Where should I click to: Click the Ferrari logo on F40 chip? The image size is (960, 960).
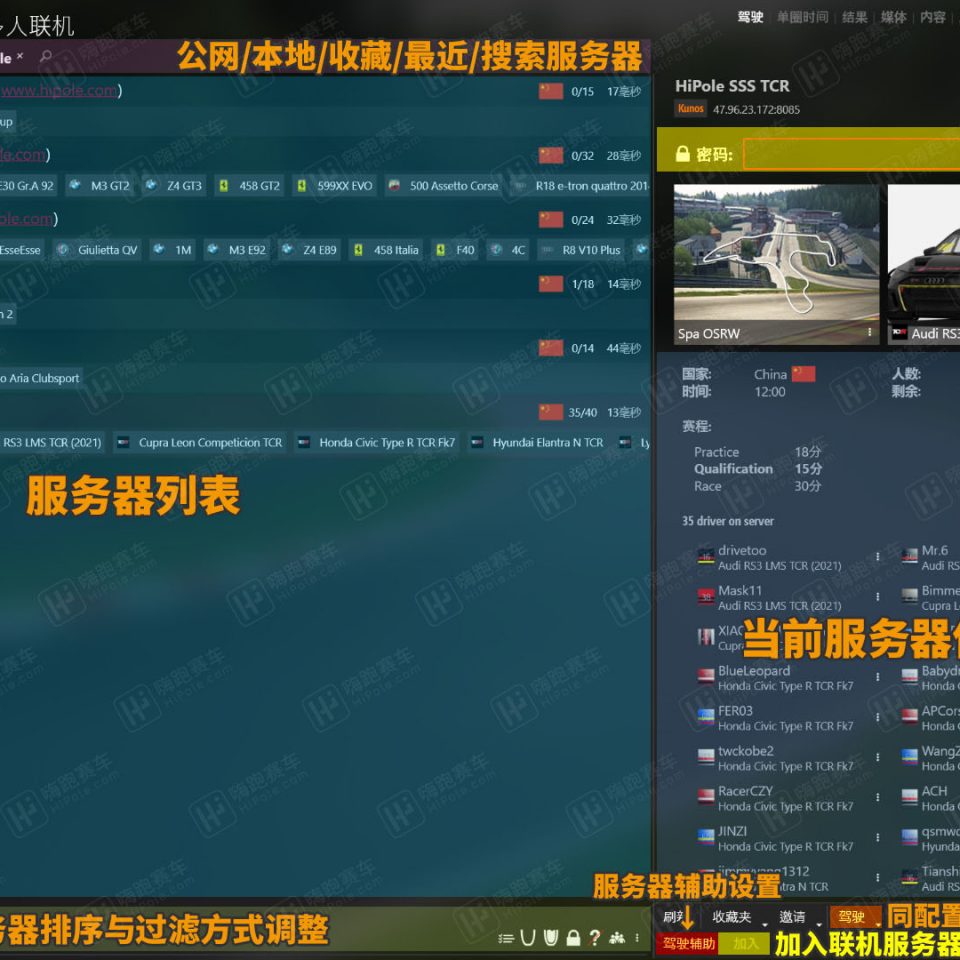[x=441, y=249]
